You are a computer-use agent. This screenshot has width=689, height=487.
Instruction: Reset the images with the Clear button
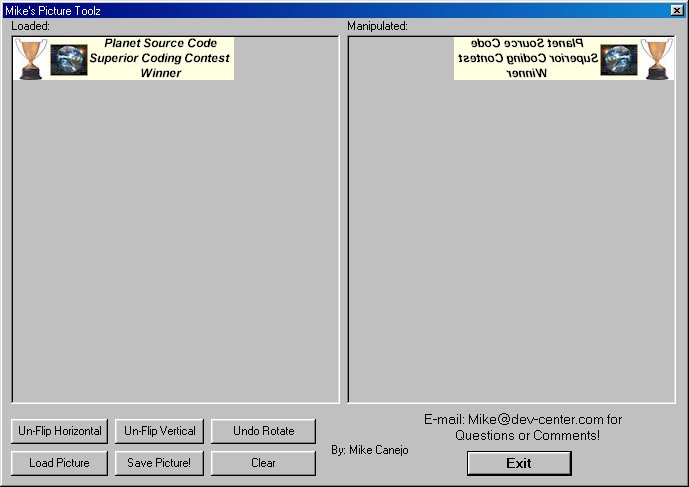(263, 463)
